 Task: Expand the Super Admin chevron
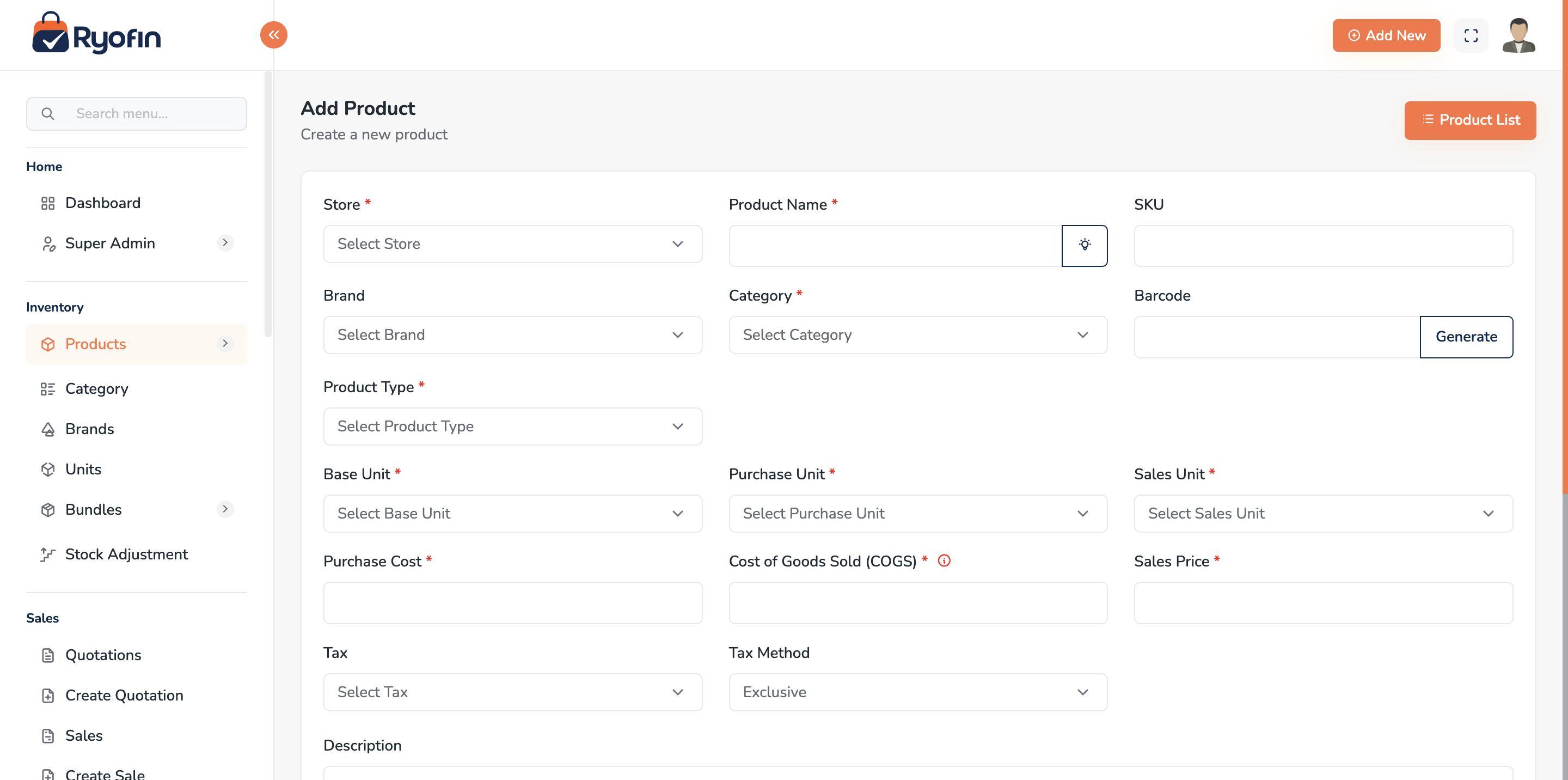[x=225, y=243]
